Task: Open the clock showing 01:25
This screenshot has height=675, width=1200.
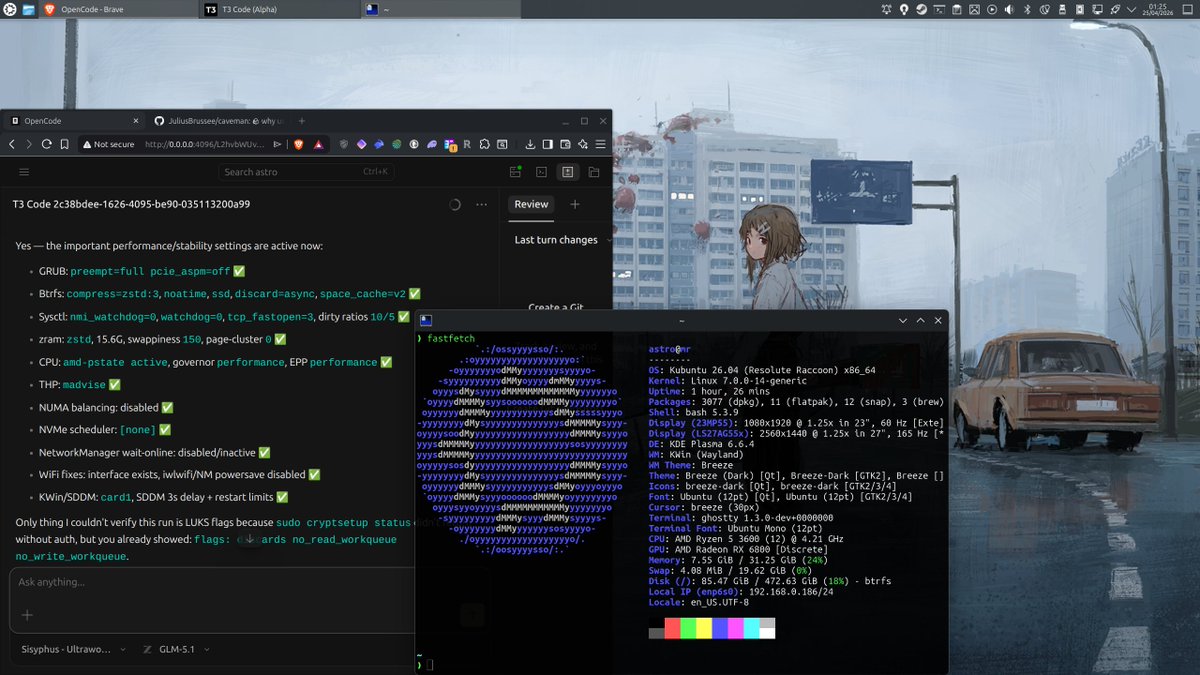Action: pos(1157,10)
